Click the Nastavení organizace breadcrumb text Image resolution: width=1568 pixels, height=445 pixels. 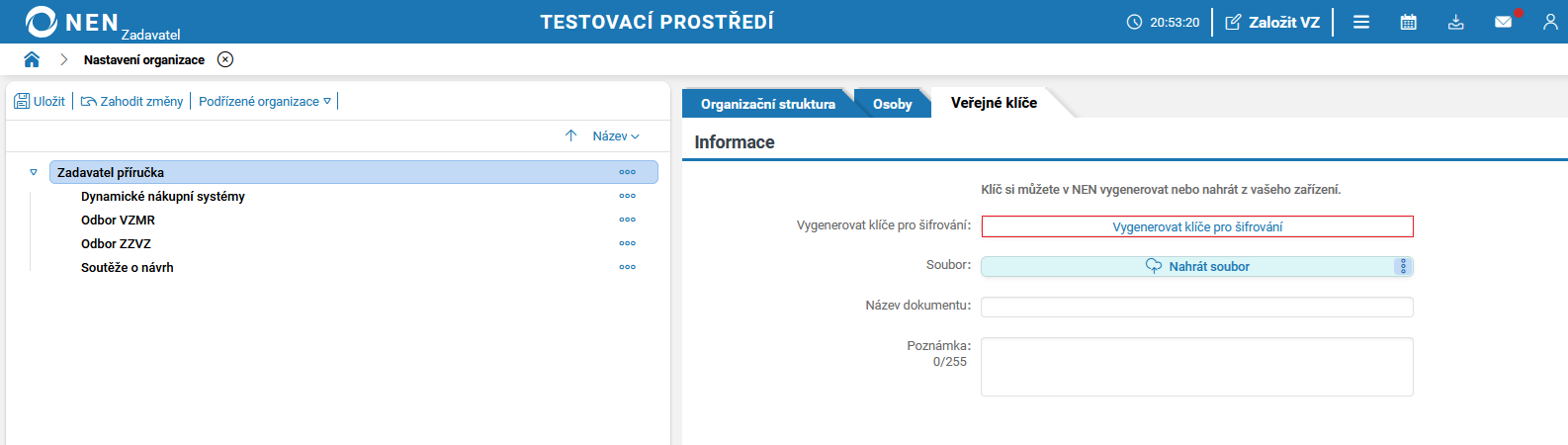coord(144,59)
